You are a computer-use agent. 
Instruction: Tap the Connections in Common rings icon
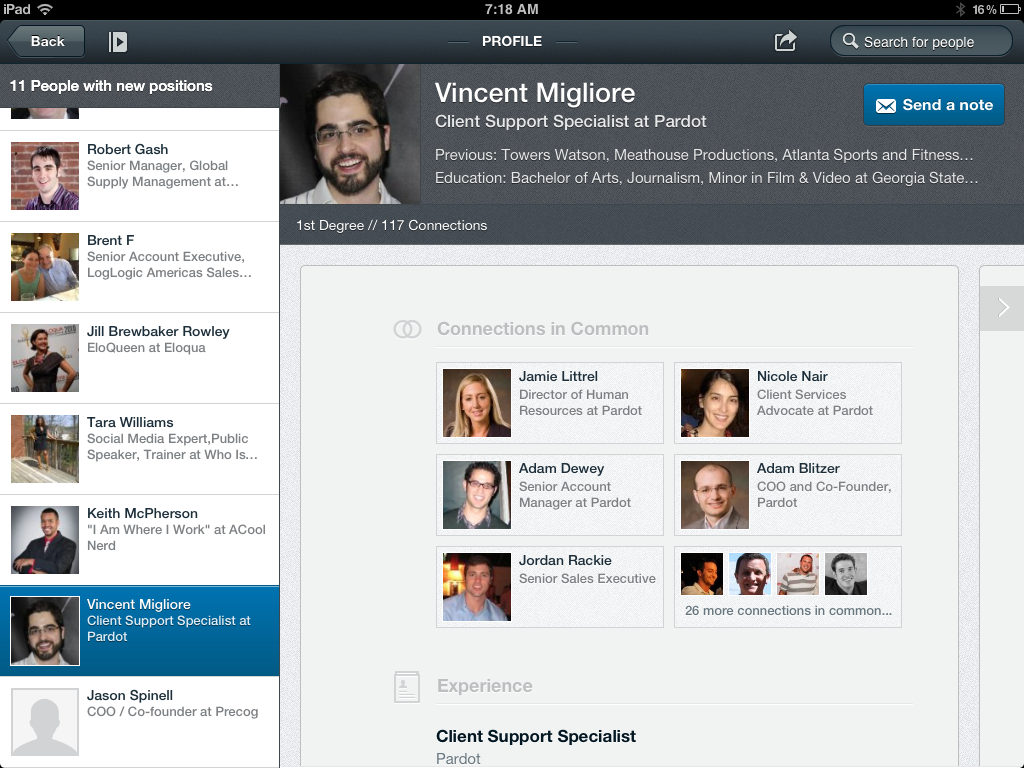pos(407,329)
